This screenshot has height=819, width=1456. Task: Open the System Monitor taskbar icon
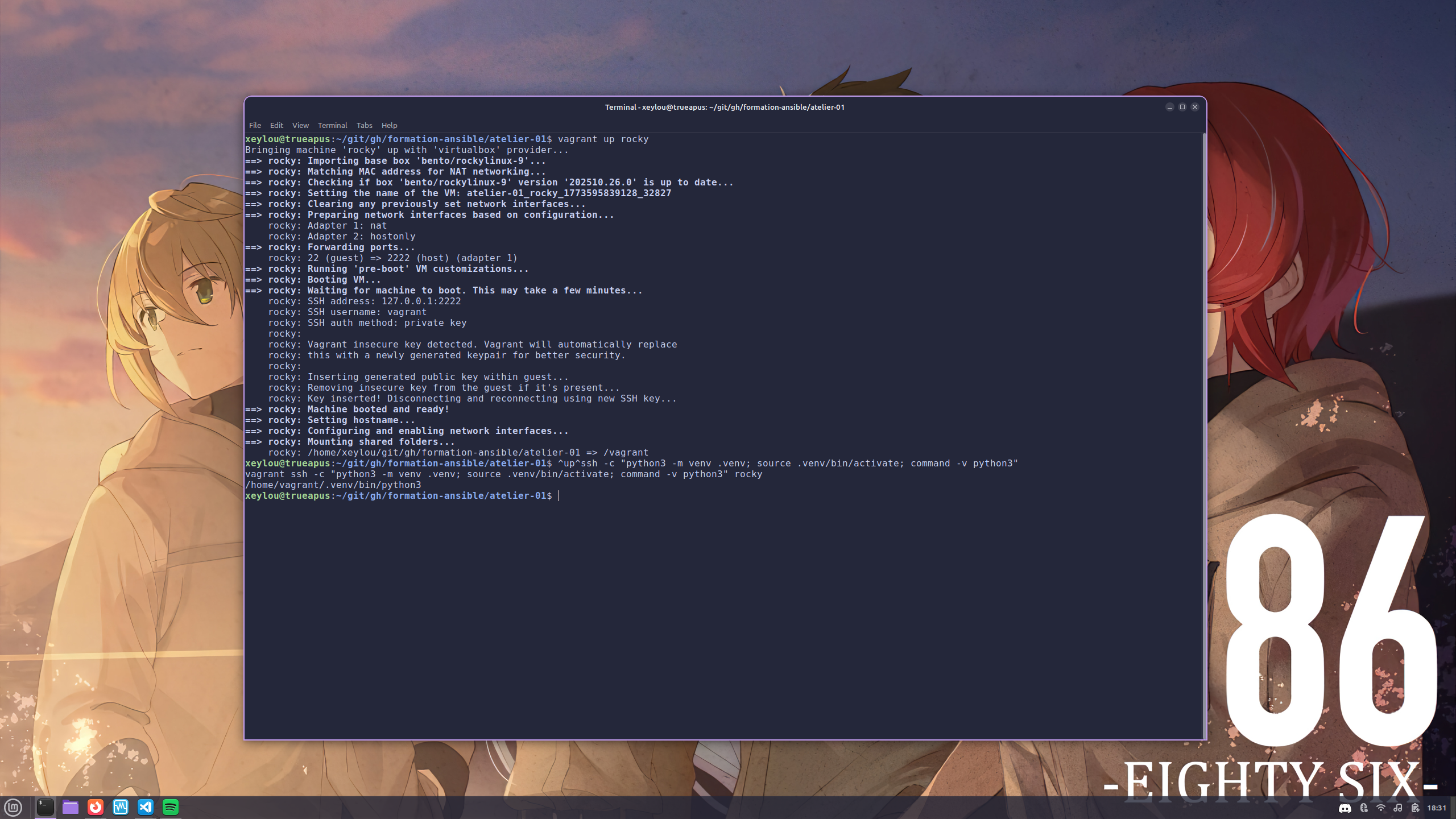click(121, 807)
